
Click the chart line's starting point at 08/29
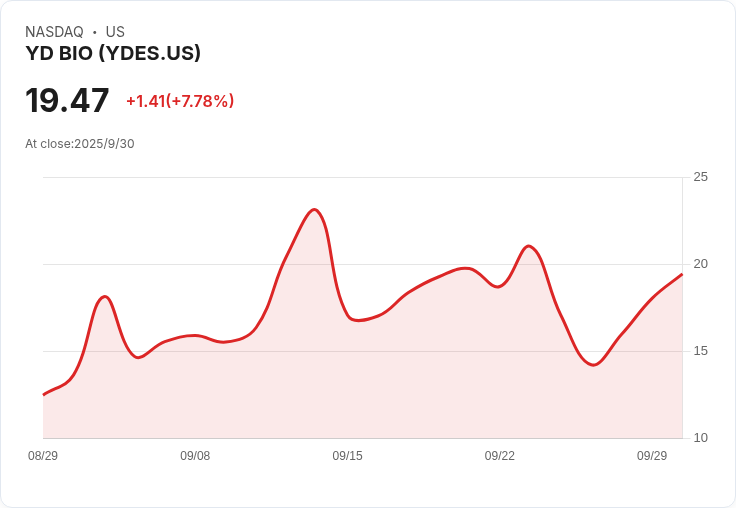coord(44,394)
